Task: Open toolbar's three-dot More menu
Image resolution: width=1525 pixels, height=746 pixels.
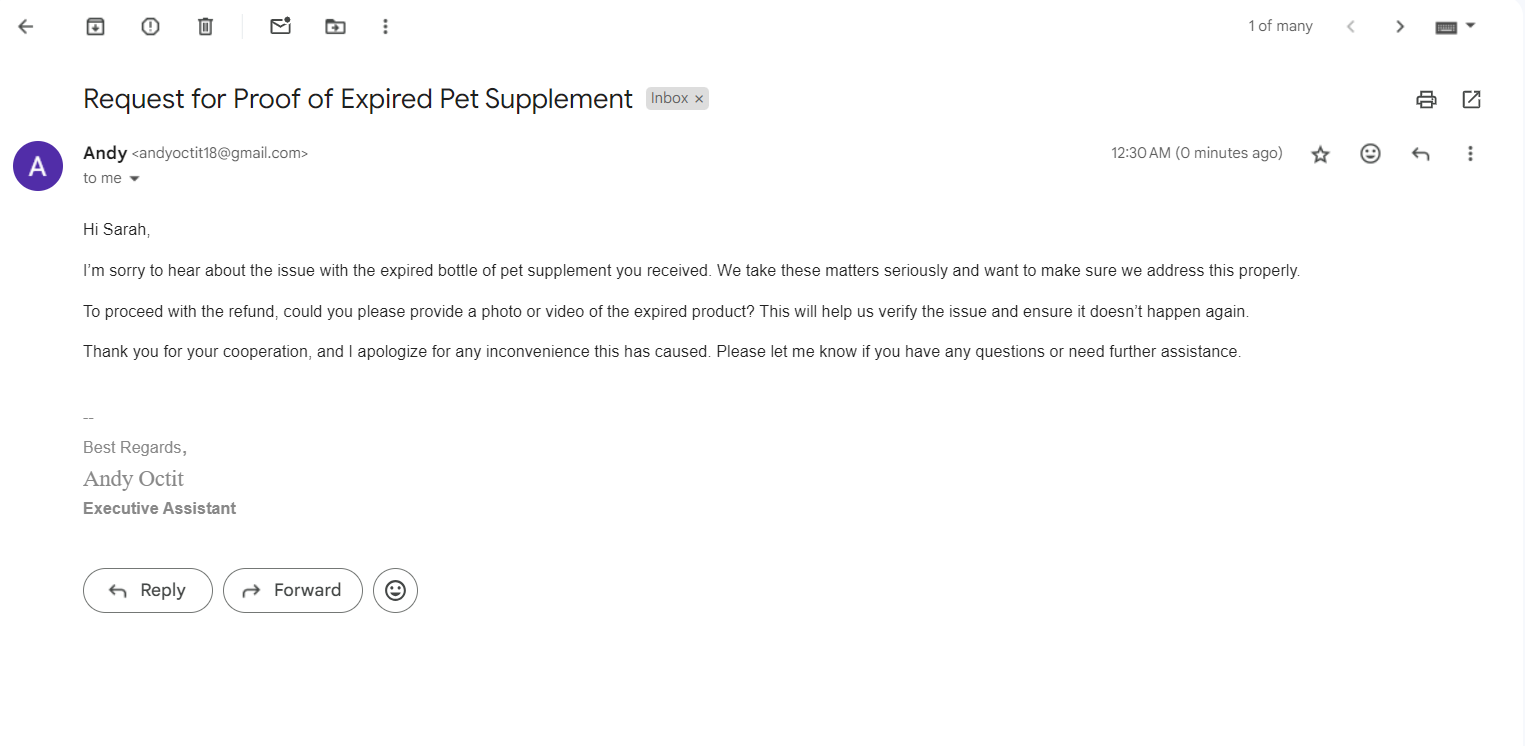Action: [x=385, y=27]
